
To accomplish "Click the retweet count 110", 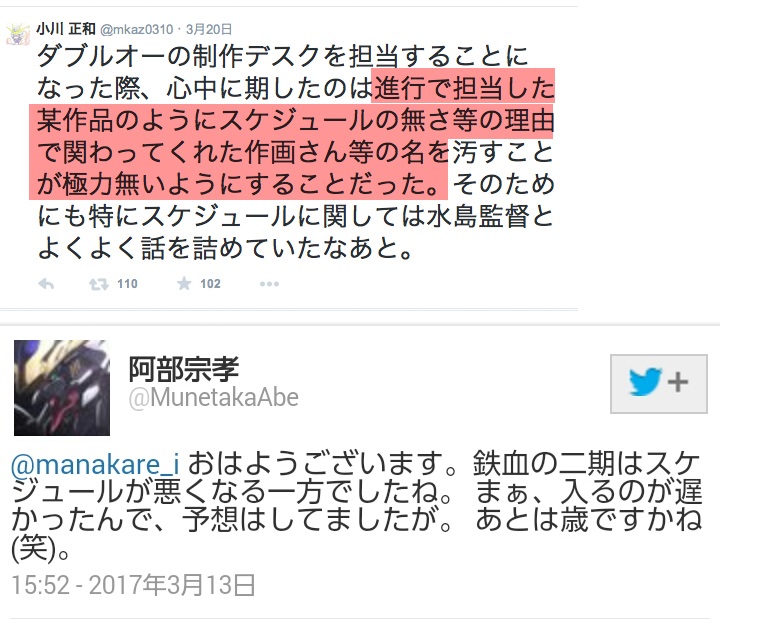I will (127, 284).
